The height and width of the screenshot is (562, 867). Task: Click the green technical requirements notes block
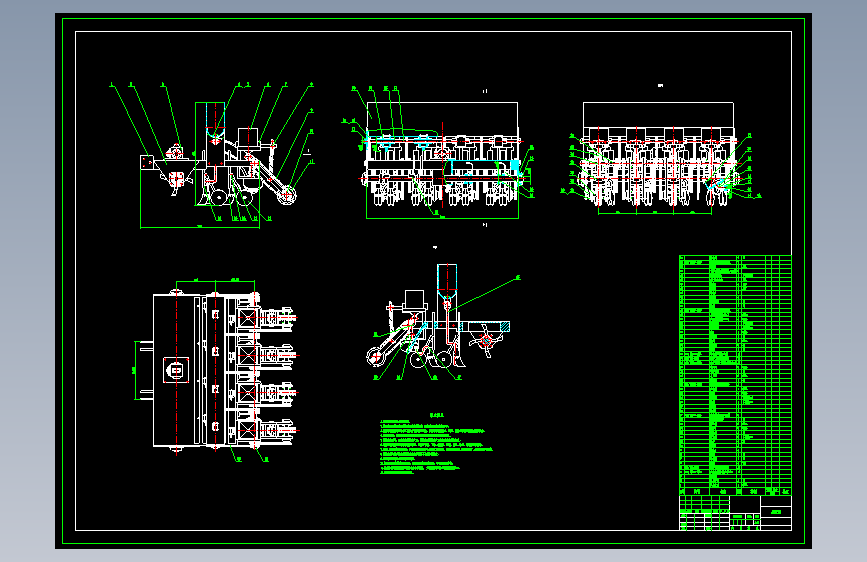coord(435,444)
